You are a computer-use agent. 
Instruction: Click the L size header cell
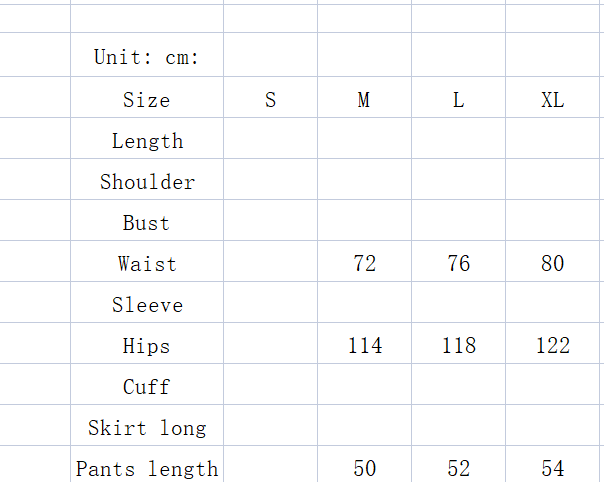[x=458, y=100]
